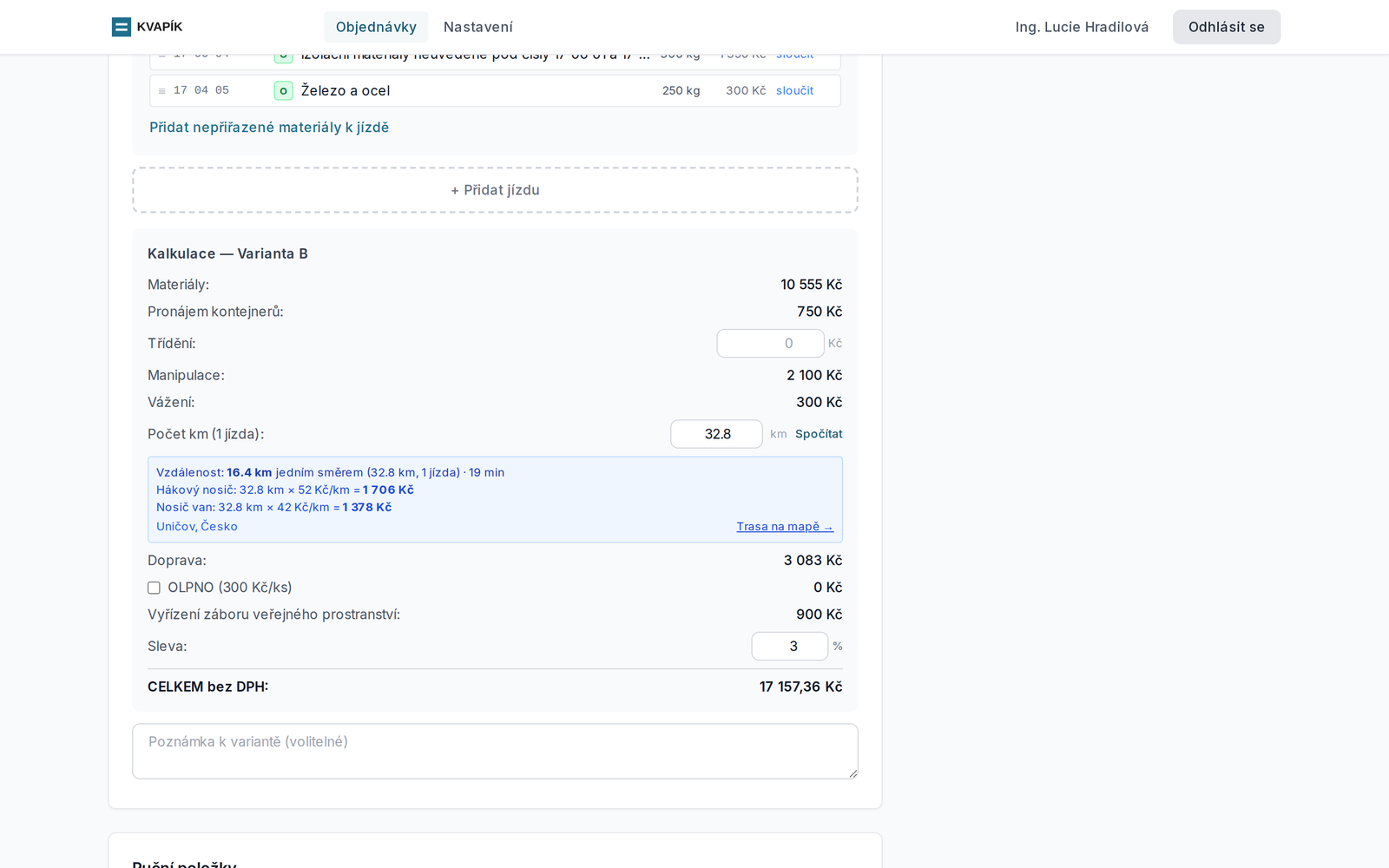Click the Vzdálenost 16.4 km line

pos(330,472)
